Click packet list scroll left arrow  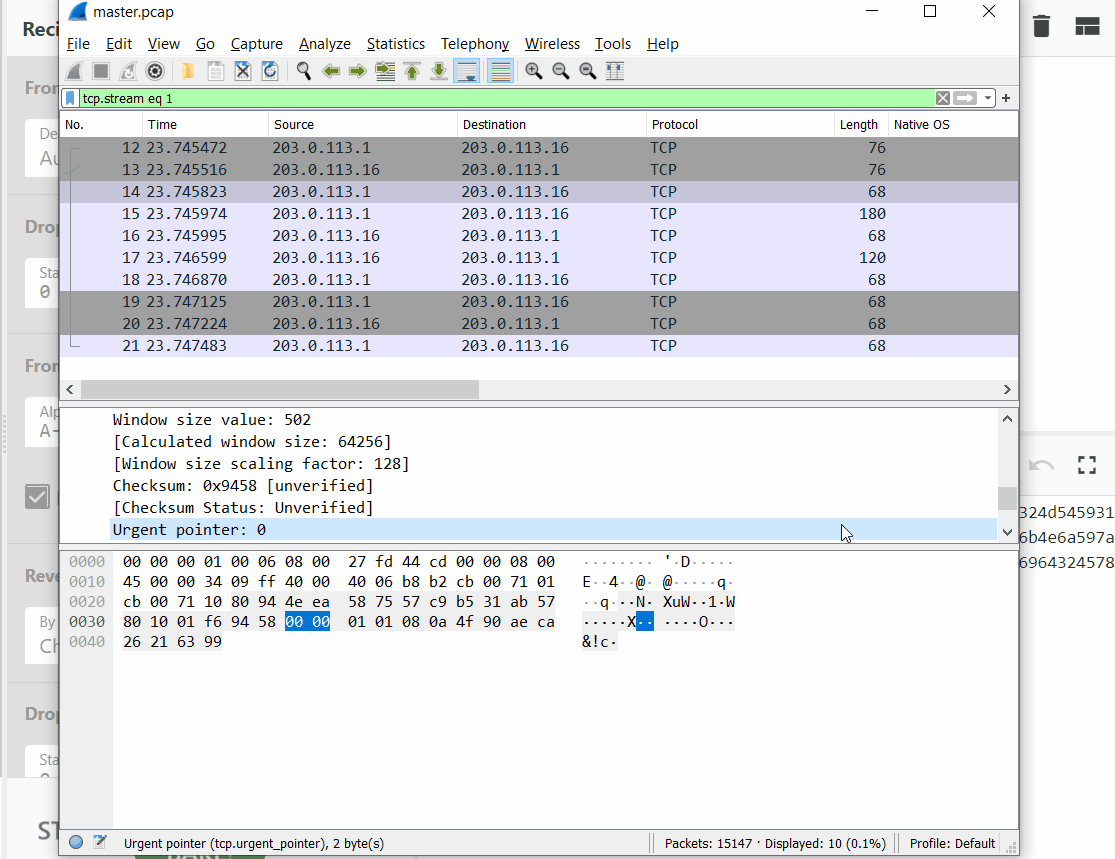point(70,389)
